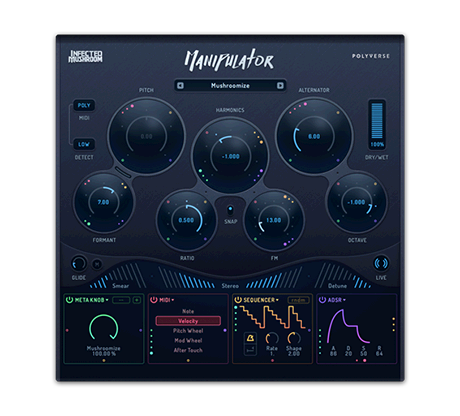The width and height of the screenshot is (460, 416).
Task: Select Velocity in the MIDI source list
Action: 188,321
